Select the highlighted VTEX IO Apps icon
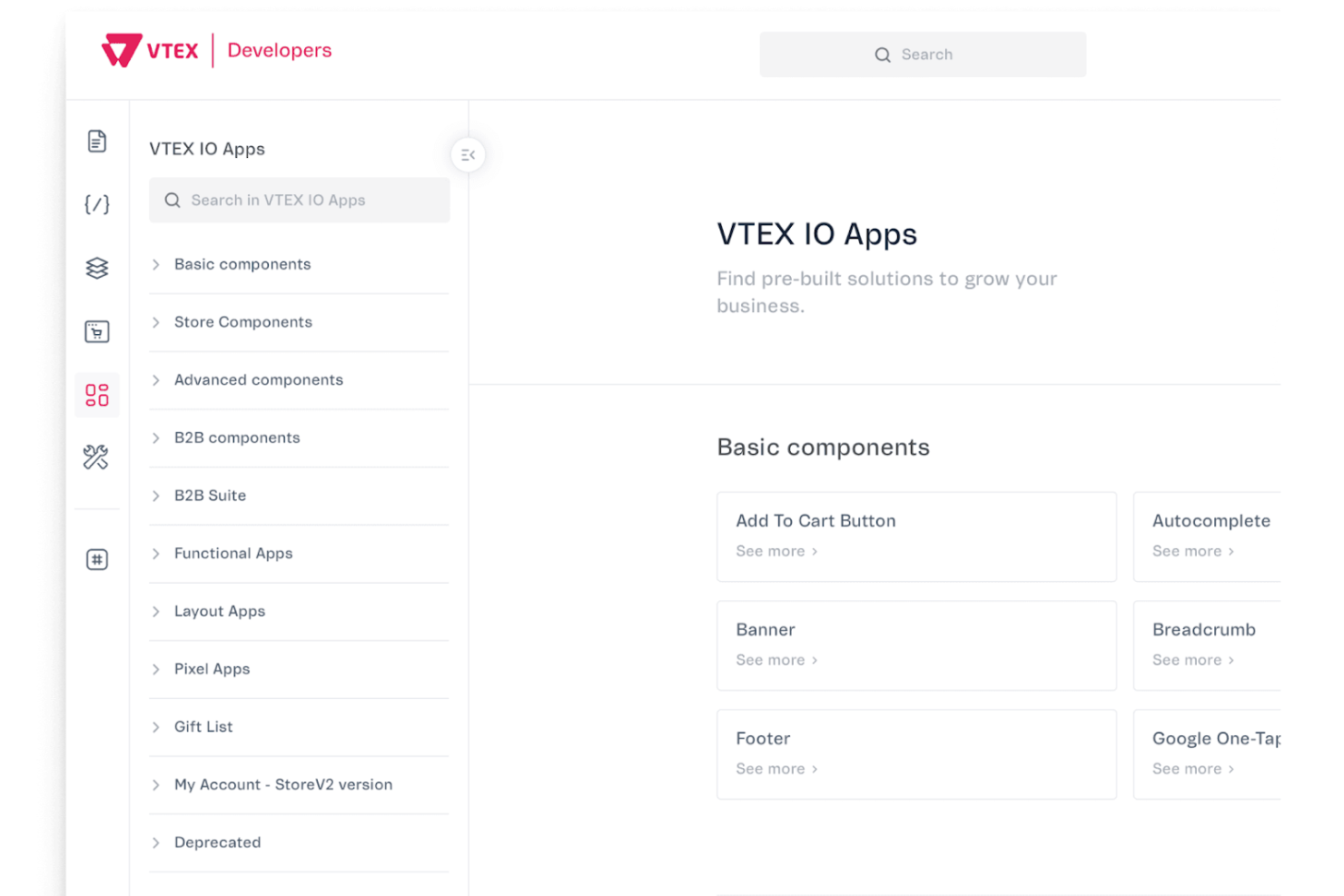 96,395
